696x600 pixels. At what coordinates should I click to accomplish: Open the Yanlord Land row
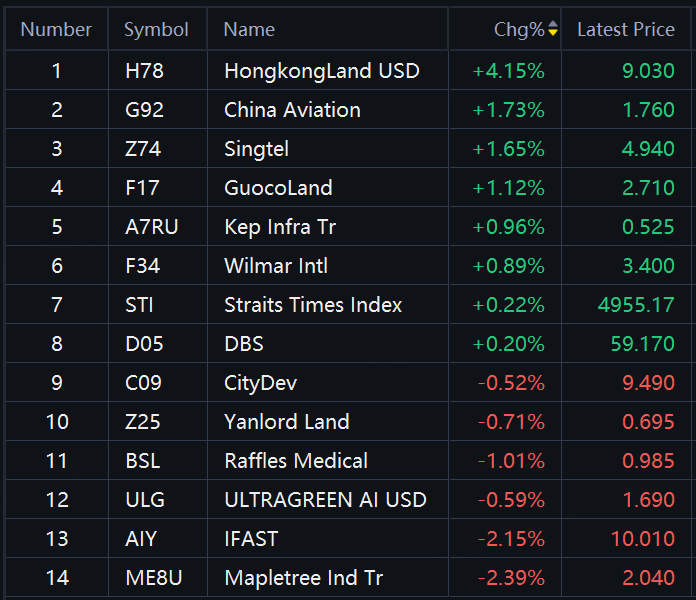point(287,422)
